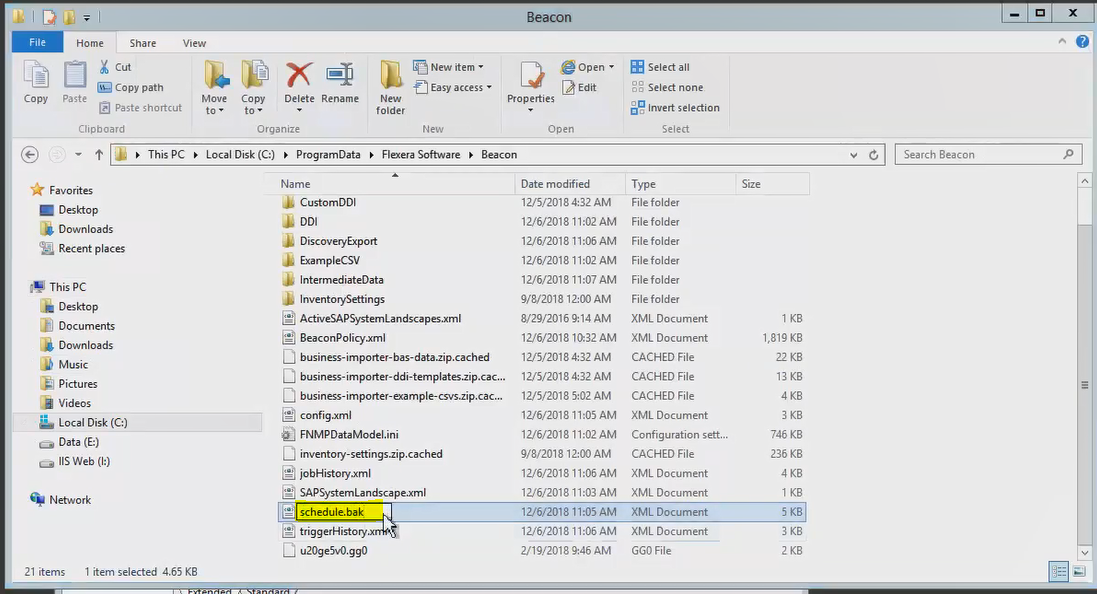Viewport: 1097px width, 594px height.
Task: Open Explorer Help question mark icon
Action: point(1082,42)
